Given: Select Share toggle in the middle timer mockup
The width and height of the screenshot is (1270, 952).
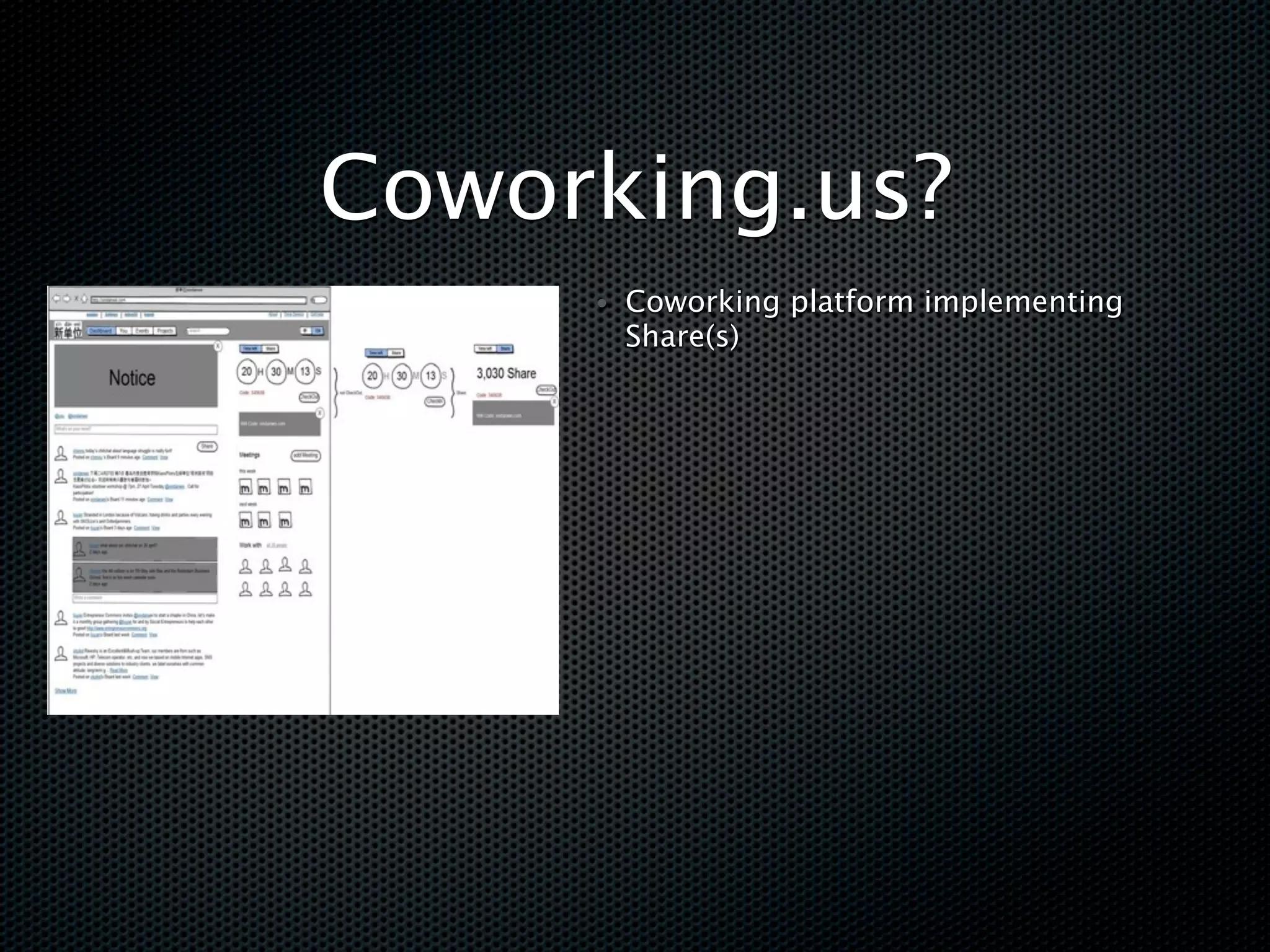Looking at the screenshot, I should [x=396, y=353].
